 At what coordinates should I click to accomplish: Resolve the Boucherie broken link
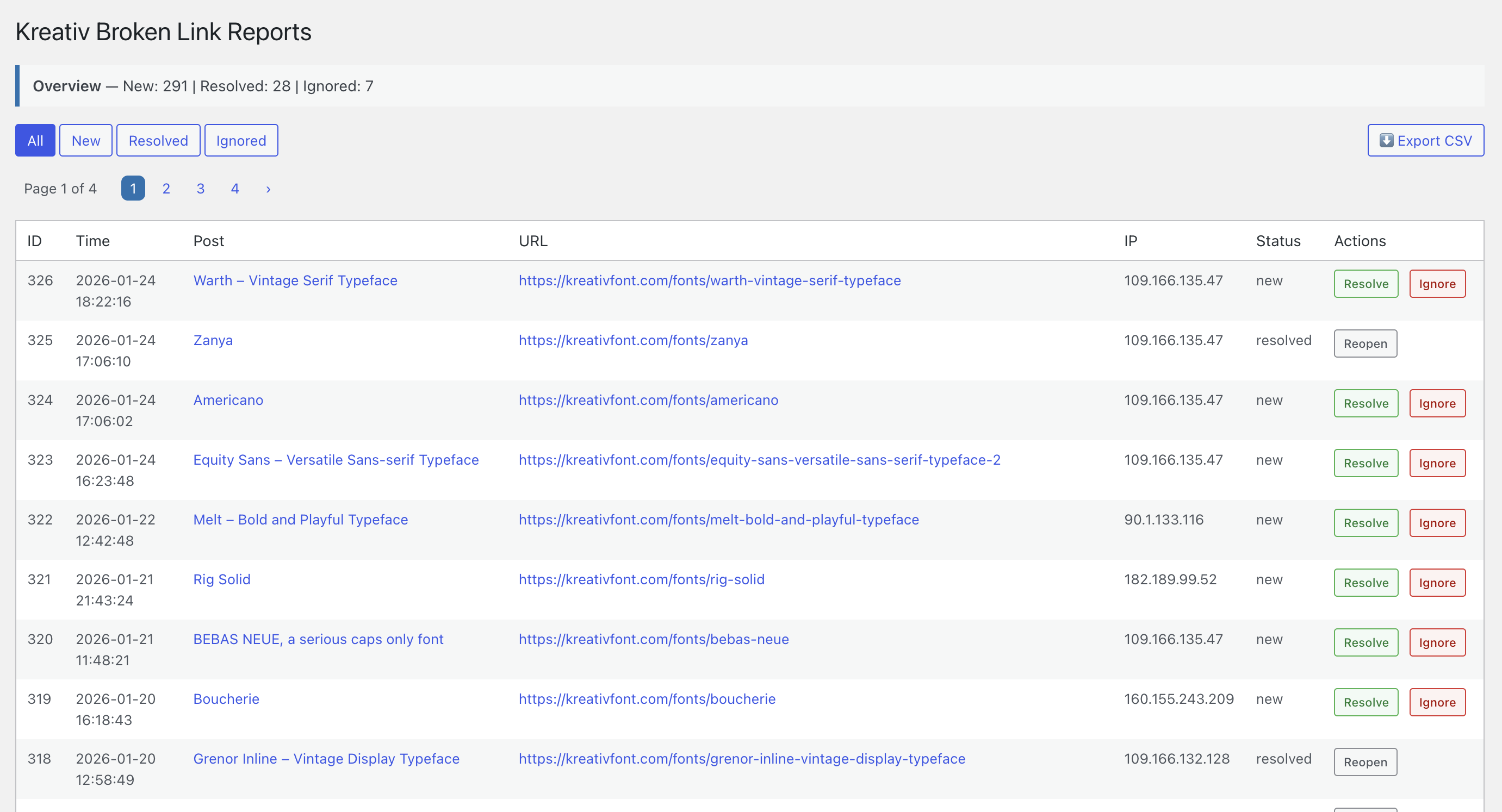[x=1366, y=702]
